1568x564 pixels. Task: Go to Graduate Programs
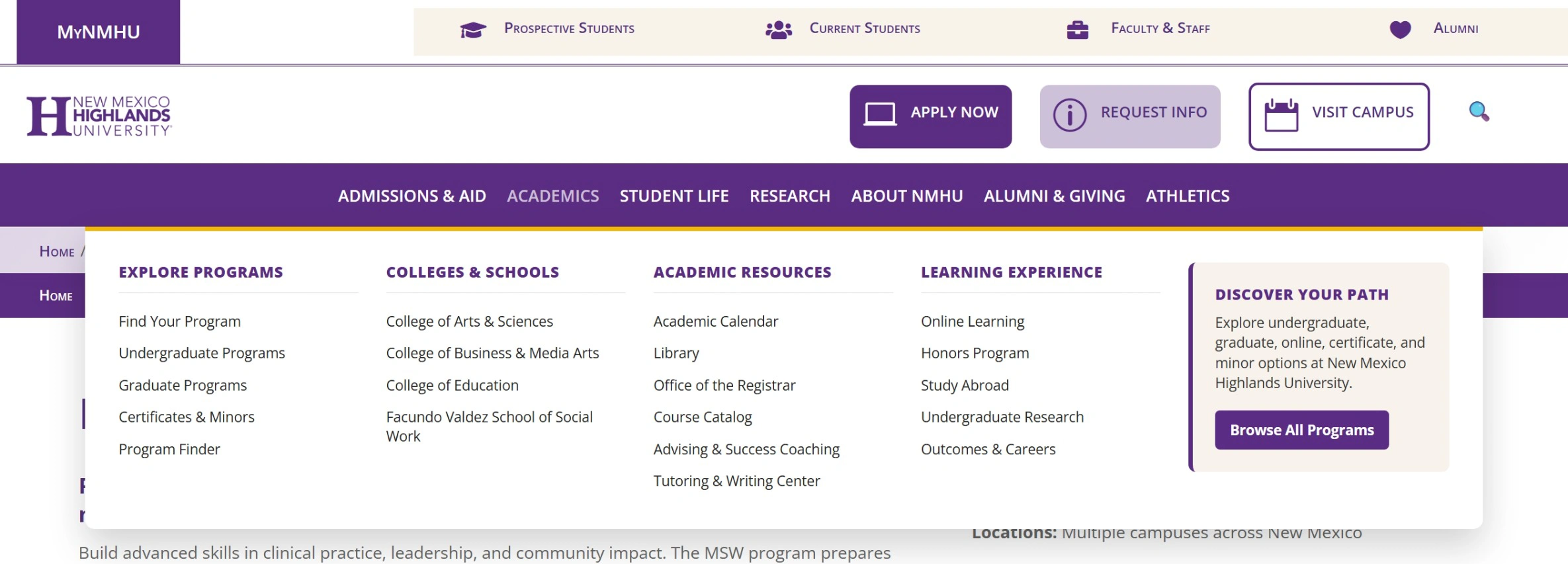point(183,385)
